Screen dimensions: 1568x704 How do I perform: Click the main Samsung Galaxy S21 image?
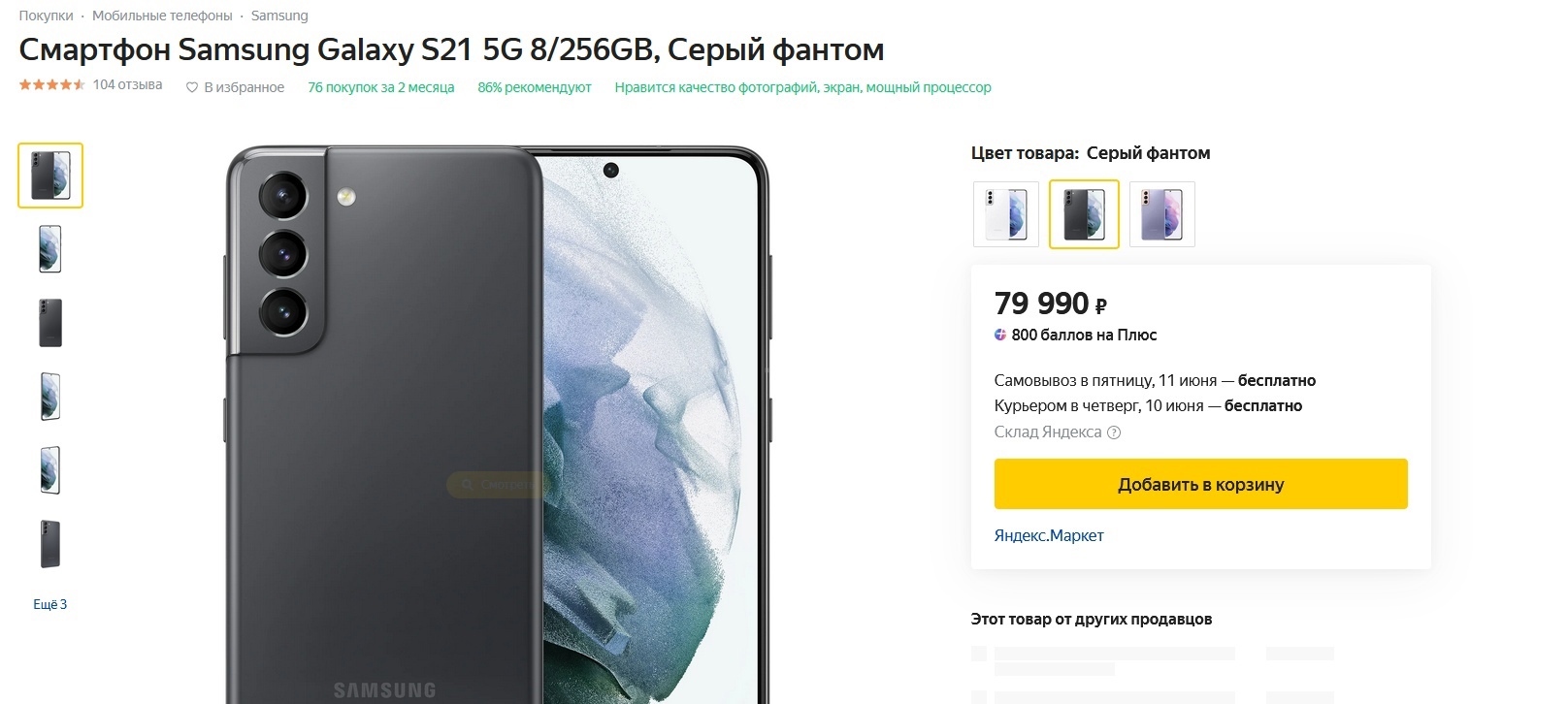click(498, 425)
